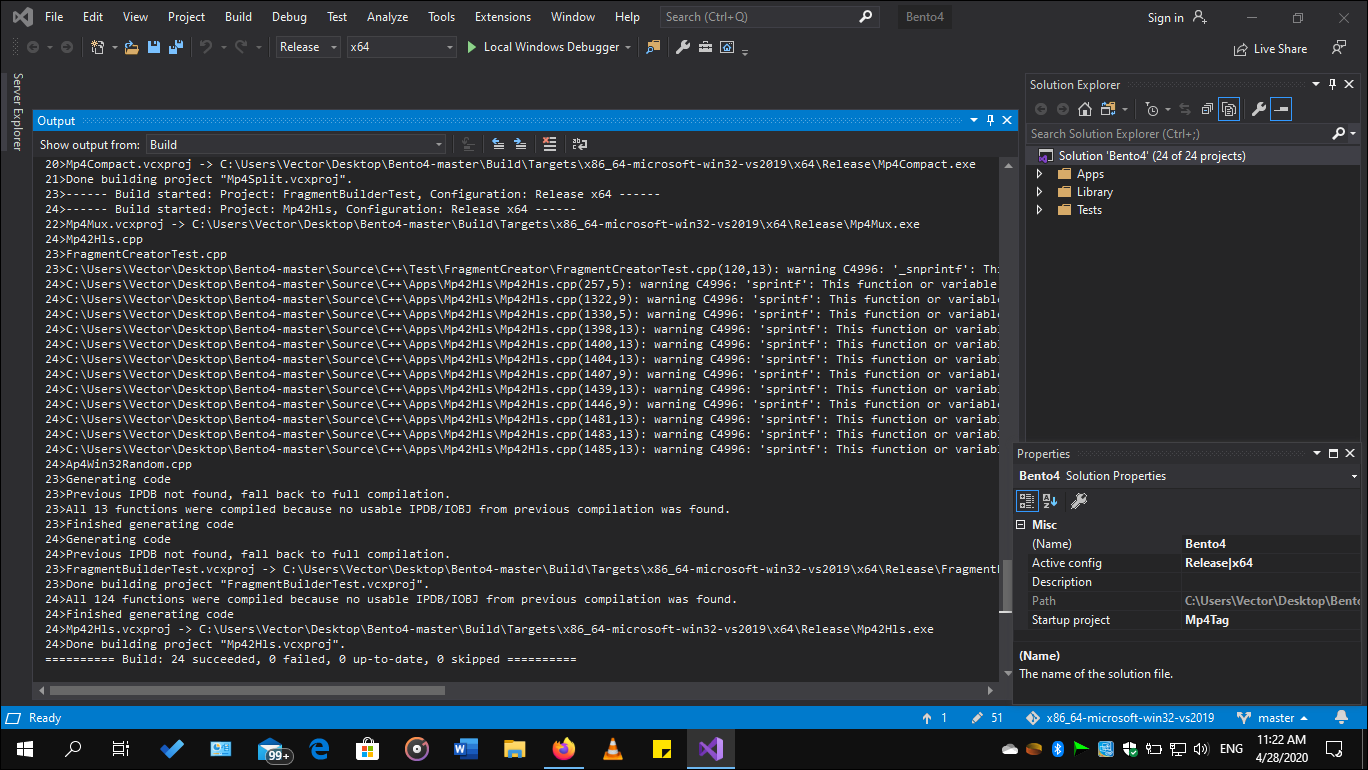Click the Search Solution Explorer field

pos(1179,133)
